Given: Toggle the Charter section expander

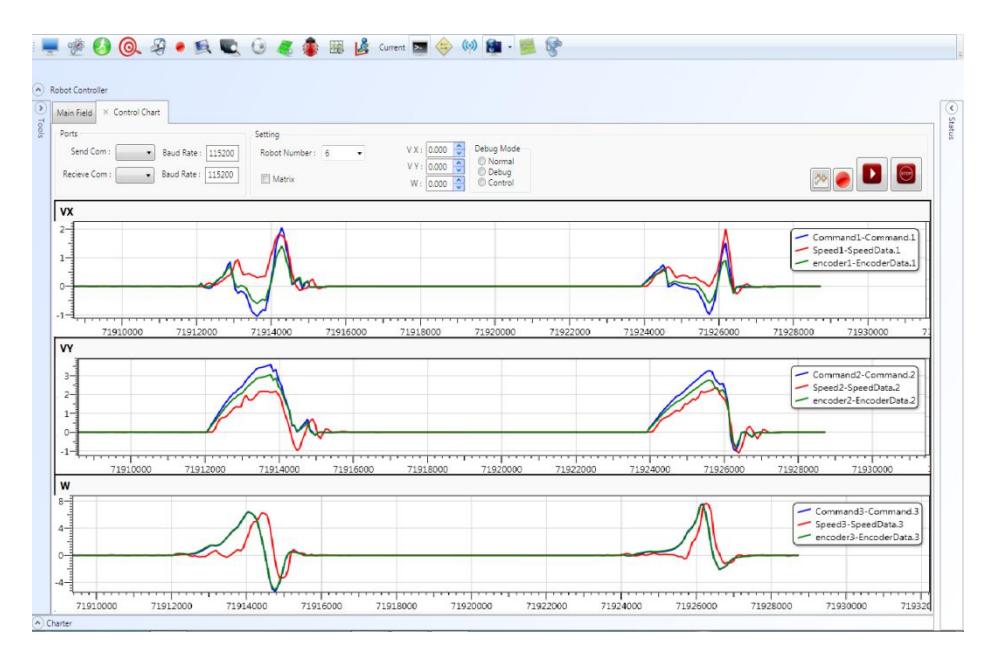Looking at the screenshot, I should click(x=38, y=622).
